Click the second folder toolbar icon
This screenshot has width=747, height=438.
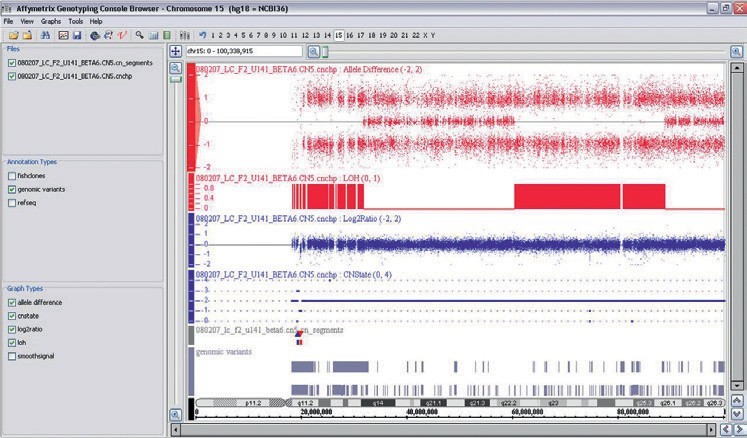coord(27,35)
